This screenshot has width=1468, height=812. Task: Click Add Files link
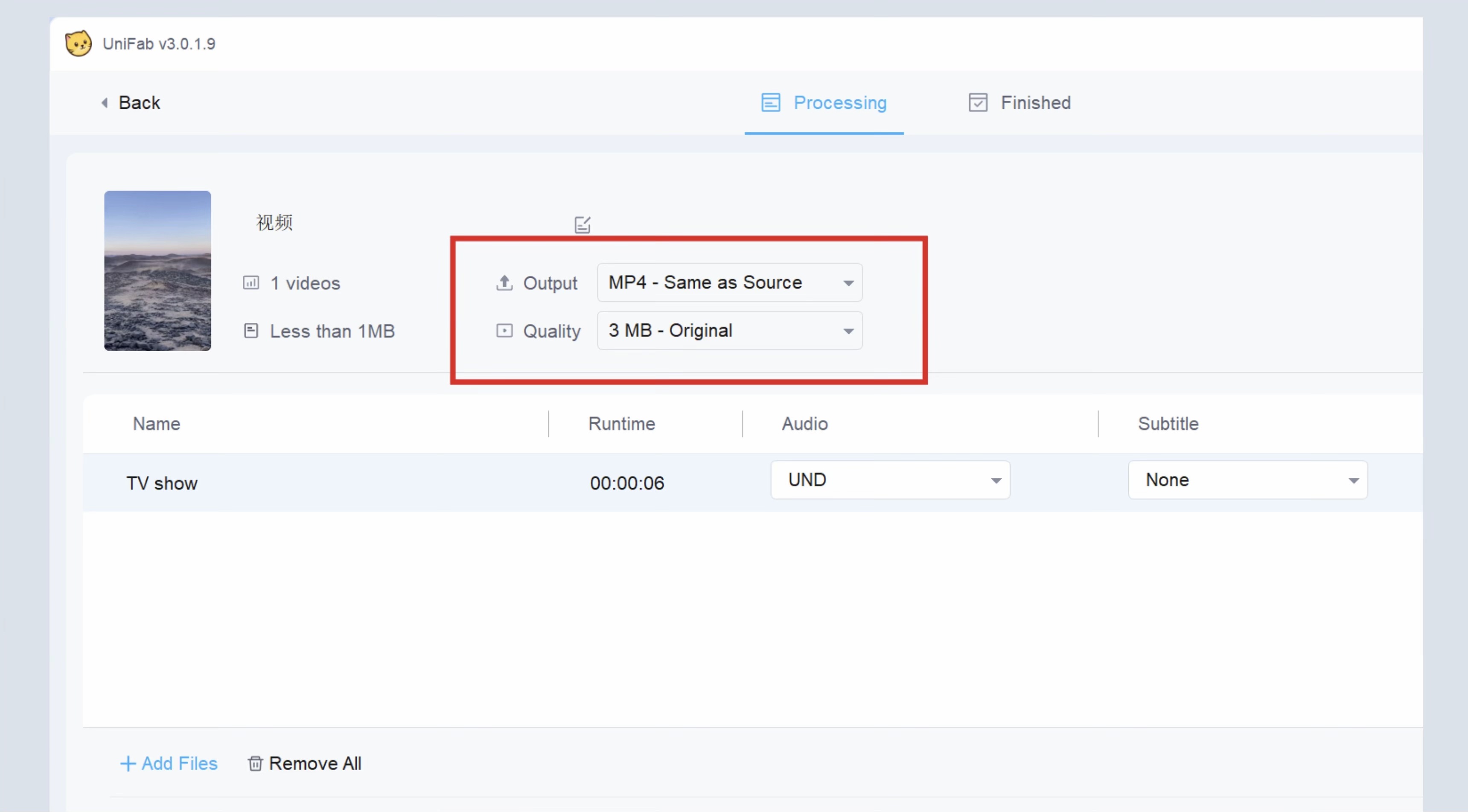[x=169, y=763]
